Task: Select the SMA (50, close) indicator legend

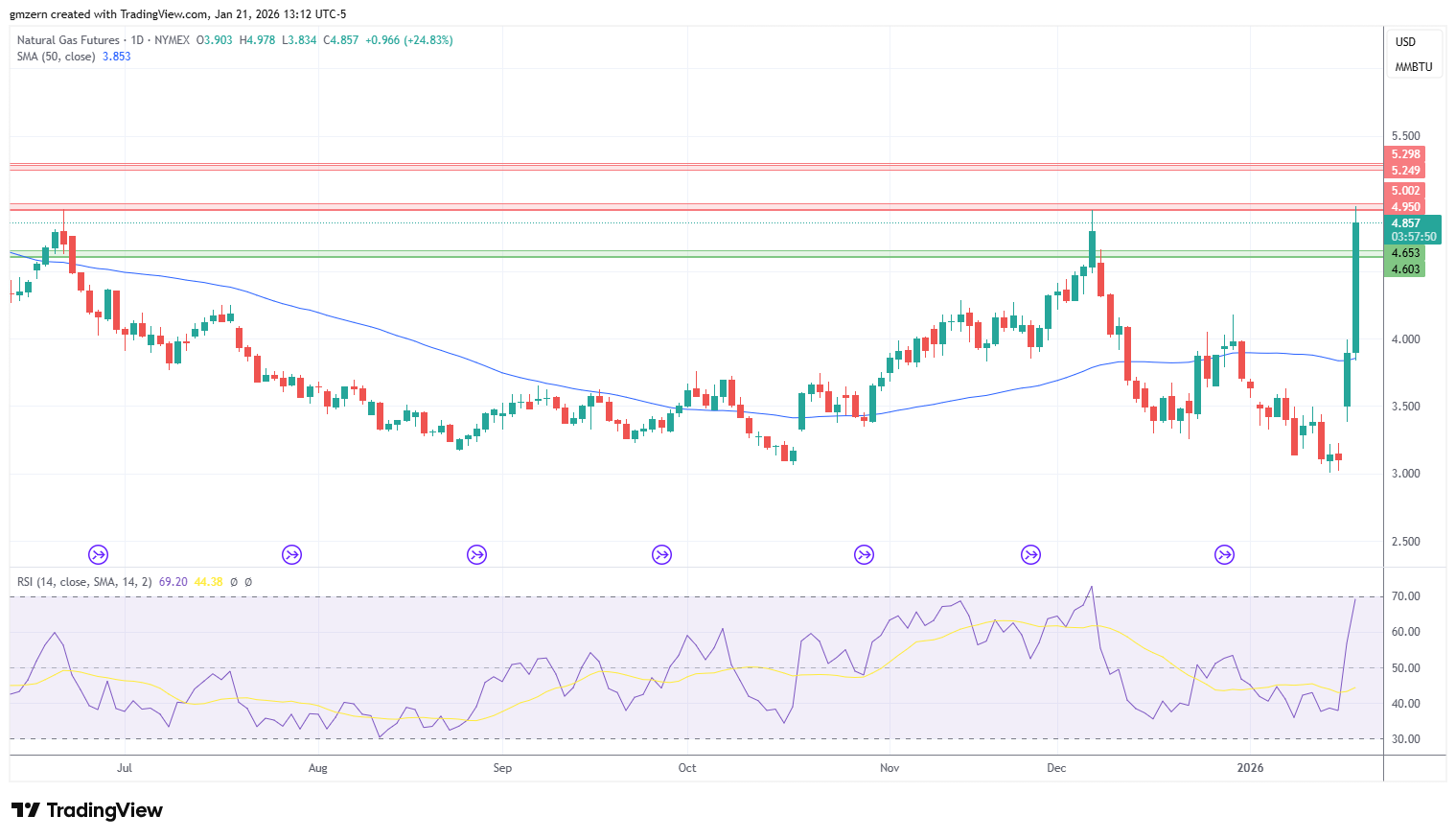Action: [56, 57]
